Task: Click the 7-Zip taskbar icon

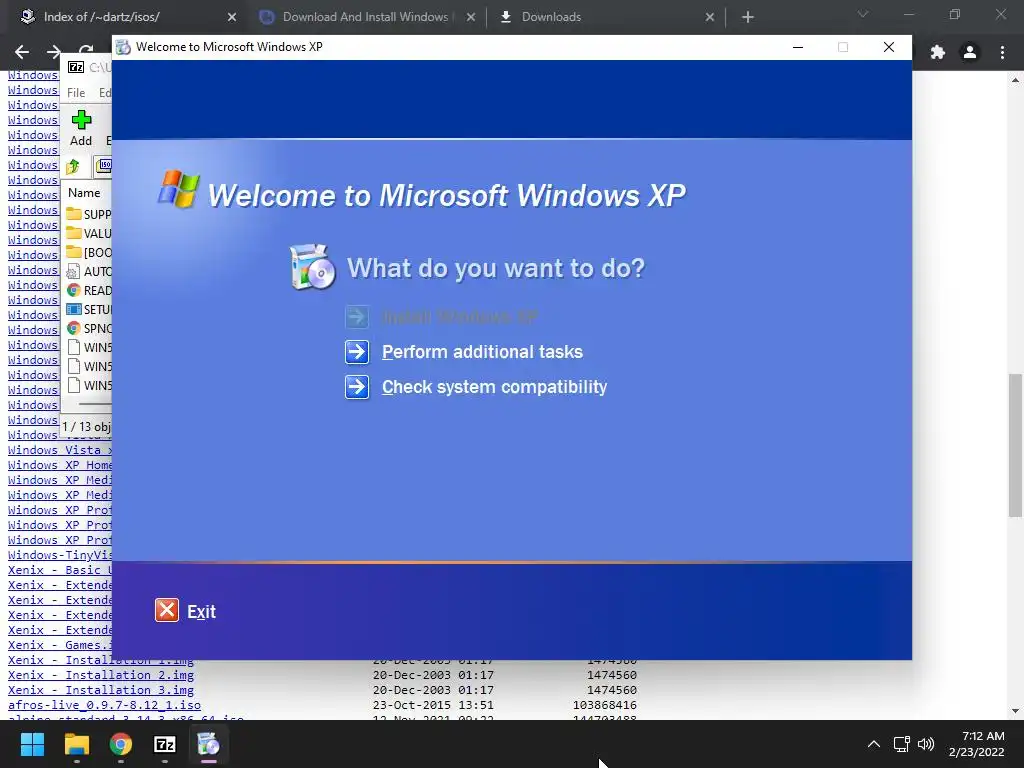Action: [165, 744]
